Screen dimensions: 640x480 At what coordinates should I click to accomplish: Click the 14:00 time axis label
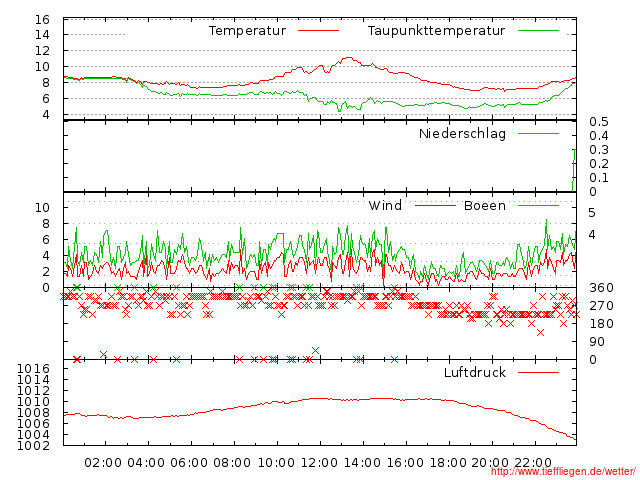coord(362,463)
